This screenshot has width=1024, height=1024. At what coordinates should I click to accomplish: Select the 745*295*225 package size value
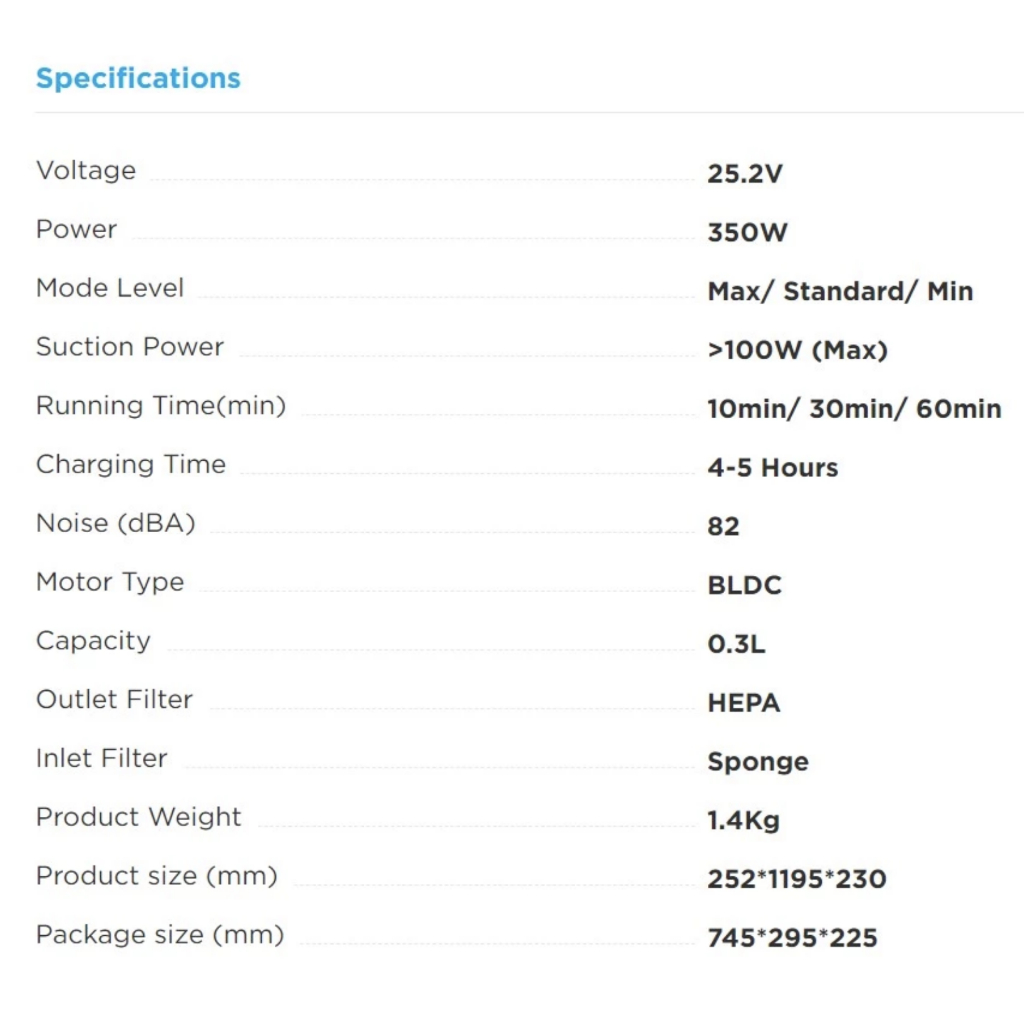pos(792,939)
